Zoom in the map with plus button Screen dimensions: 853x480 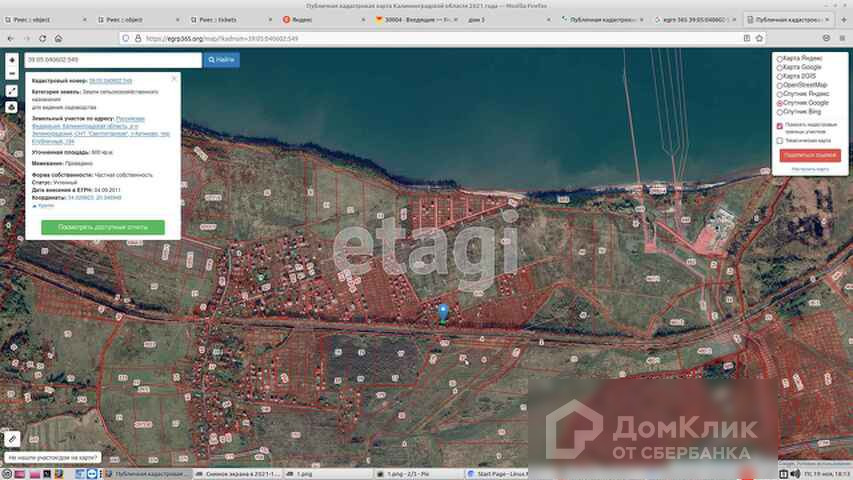coord(11,60)
